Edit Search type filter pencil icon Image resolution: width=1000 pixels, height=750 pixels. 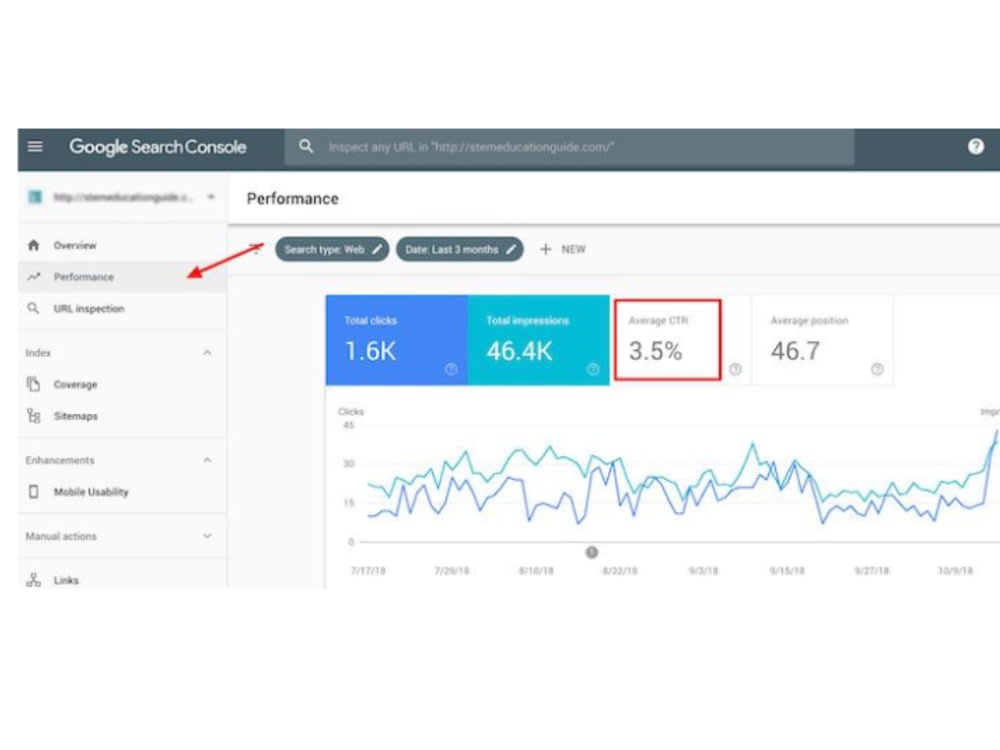click(x=377, y=249)
